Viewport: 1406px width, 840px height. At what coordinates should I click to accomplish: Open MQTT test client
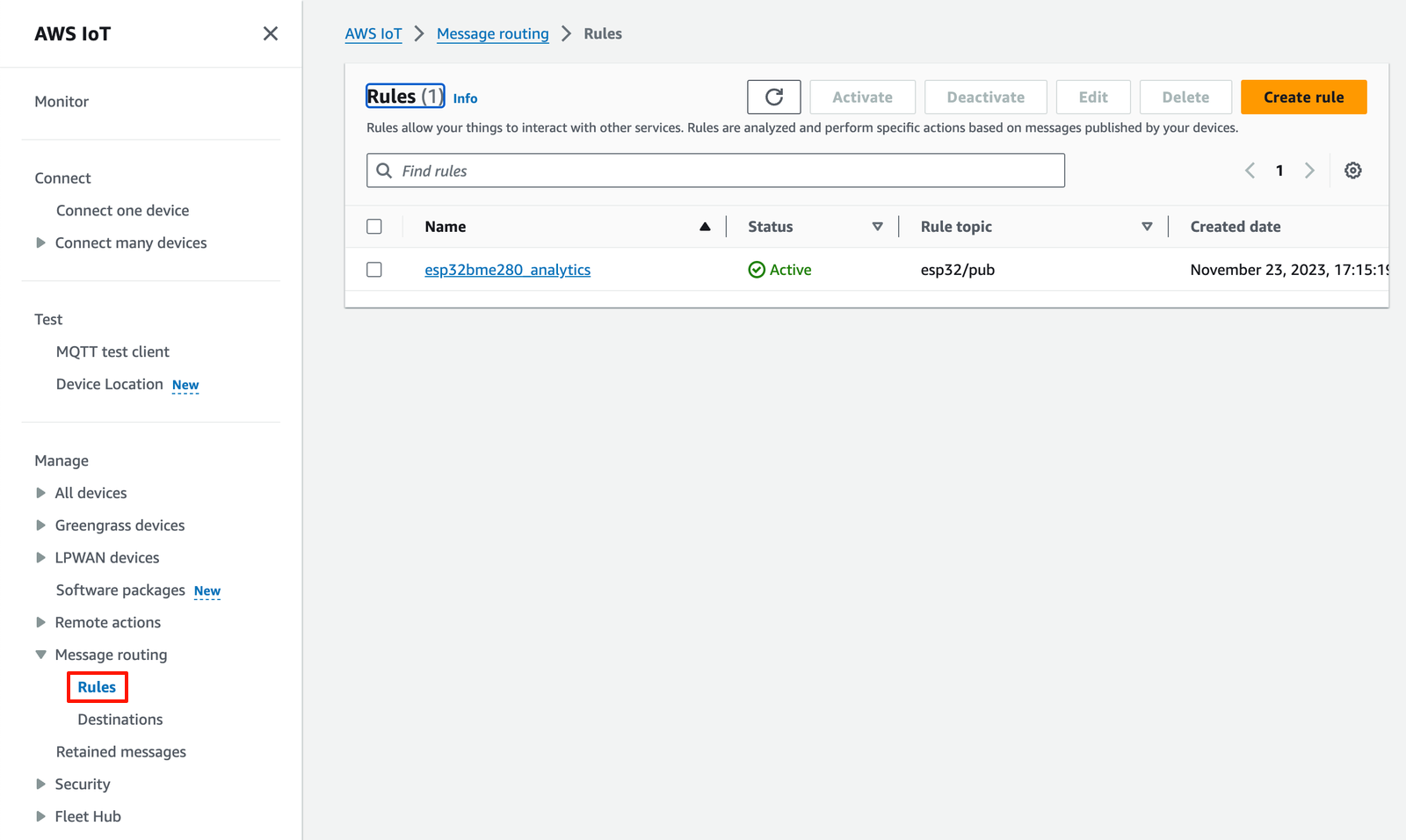[x=112, y=351]
